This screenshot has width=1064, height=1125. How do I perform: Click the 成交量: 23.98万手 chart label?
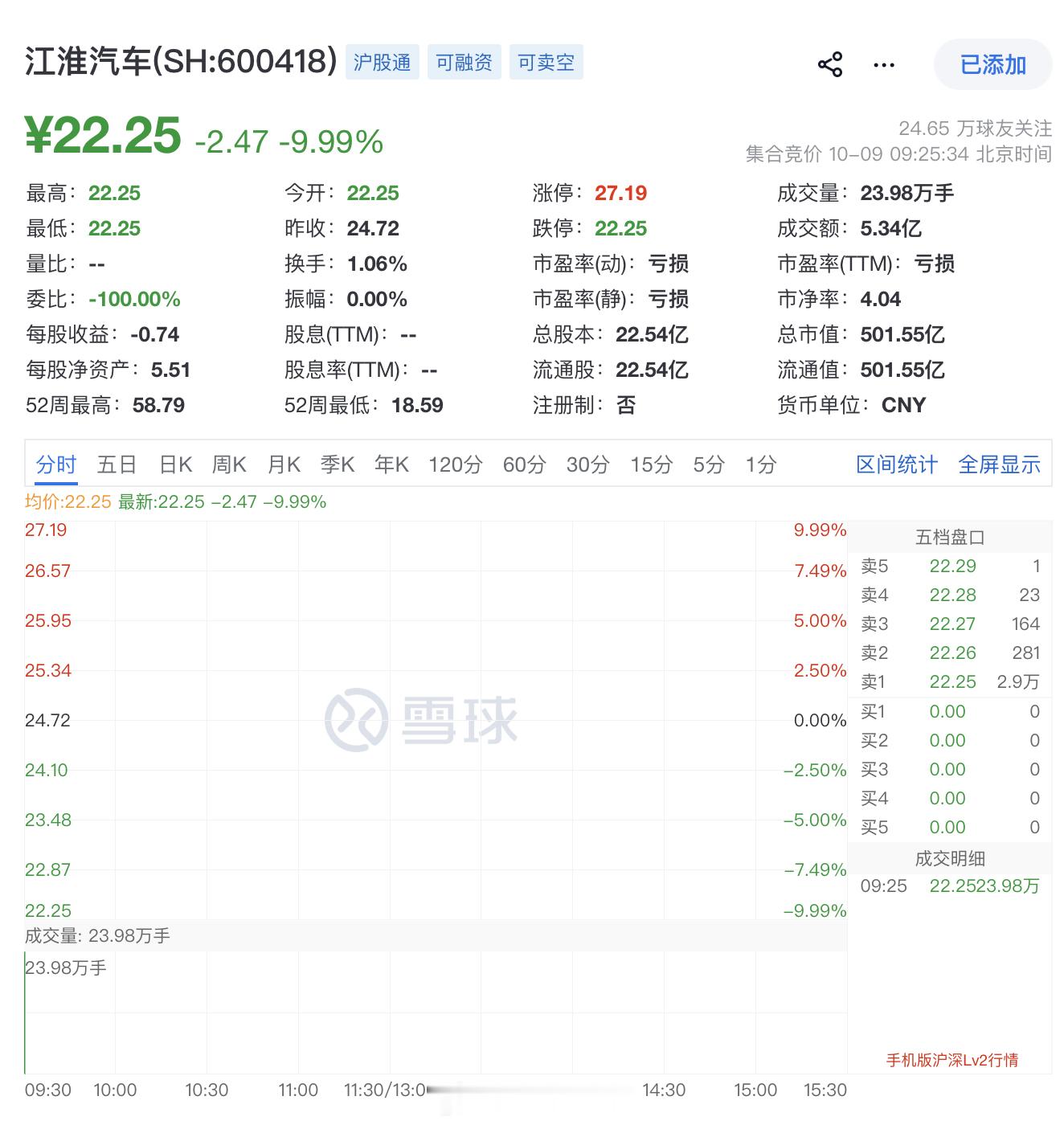(x=97, y=935)
